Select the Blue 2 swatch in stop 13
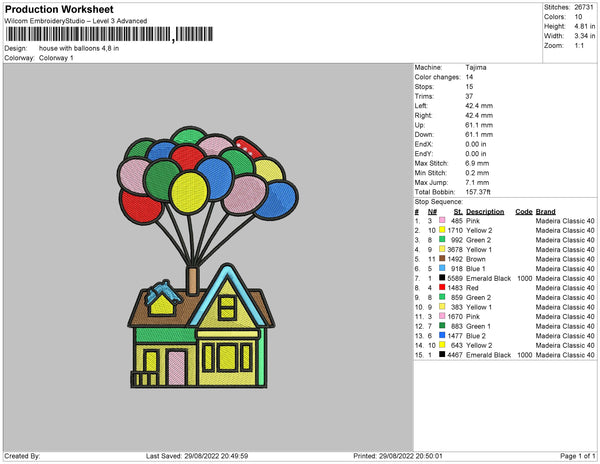This screenshot has width=600, height=464. click(442, 335)
